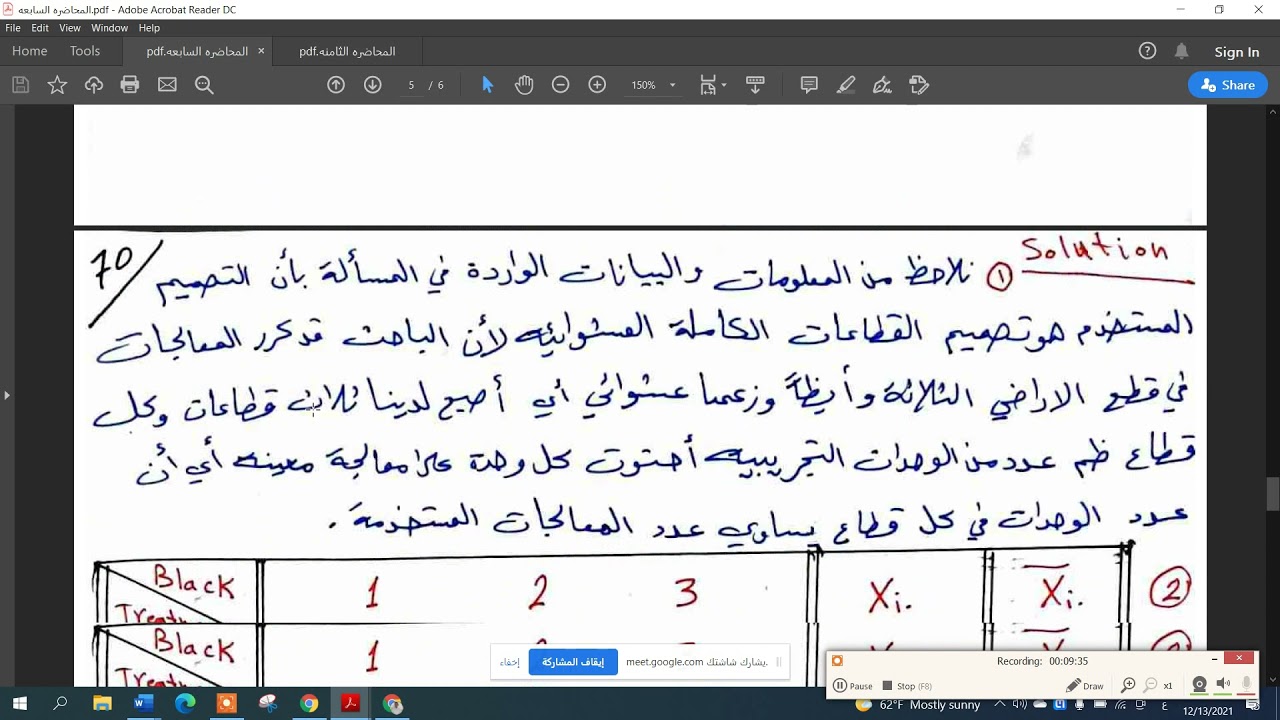
Task: Send file by email envelope icon
Action: pyautogui.click(x=167, y=85)
